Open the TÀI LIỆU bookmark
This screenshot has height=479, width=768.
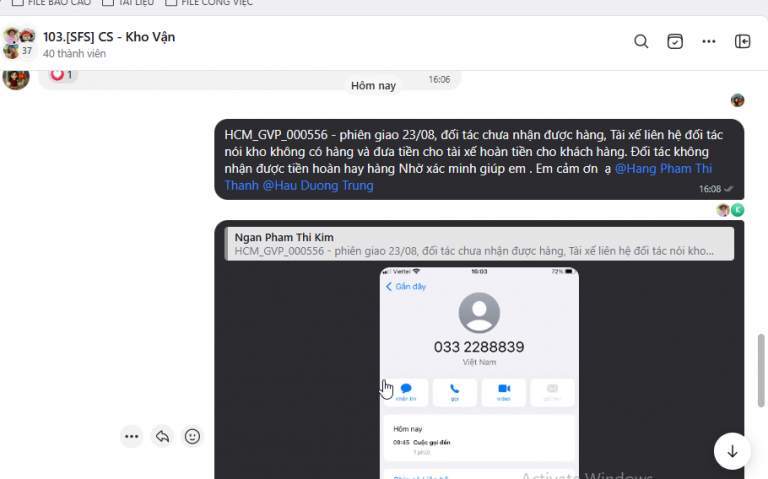click(x=128, y=3)
